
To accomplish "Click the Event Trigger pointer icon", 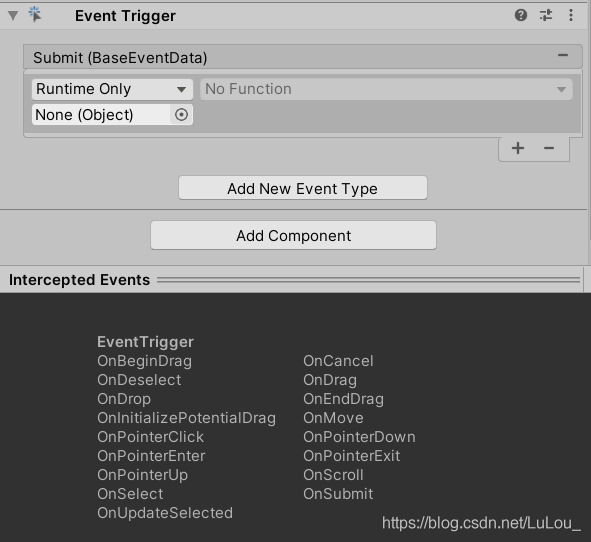I will (x=35, y=15).
